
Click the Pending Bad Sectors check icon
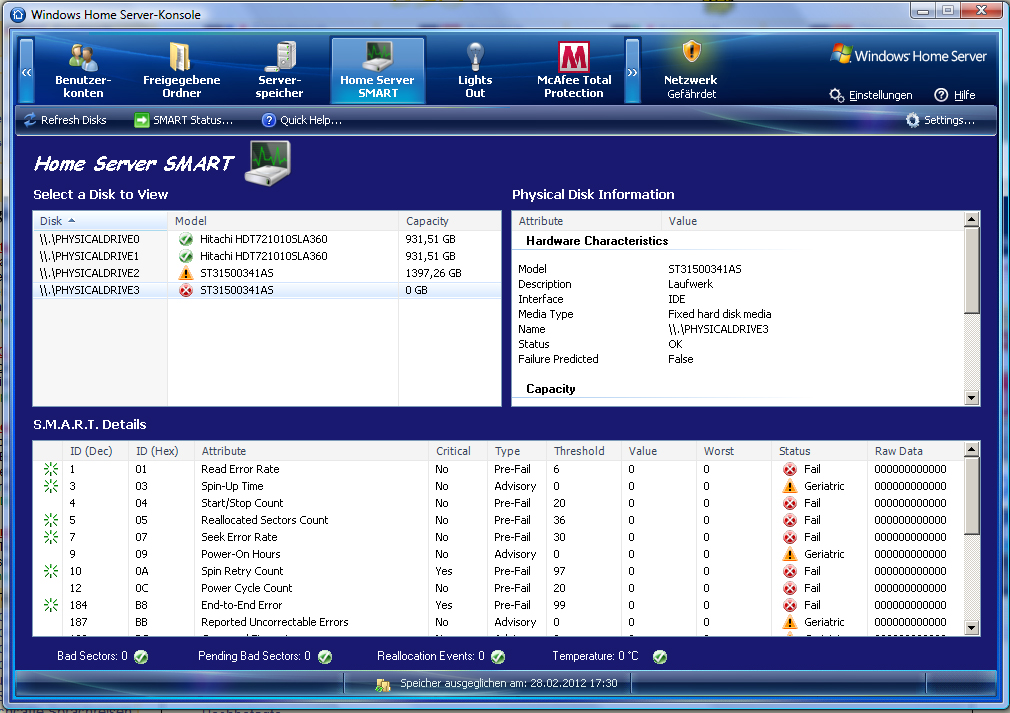click(325, 656)
